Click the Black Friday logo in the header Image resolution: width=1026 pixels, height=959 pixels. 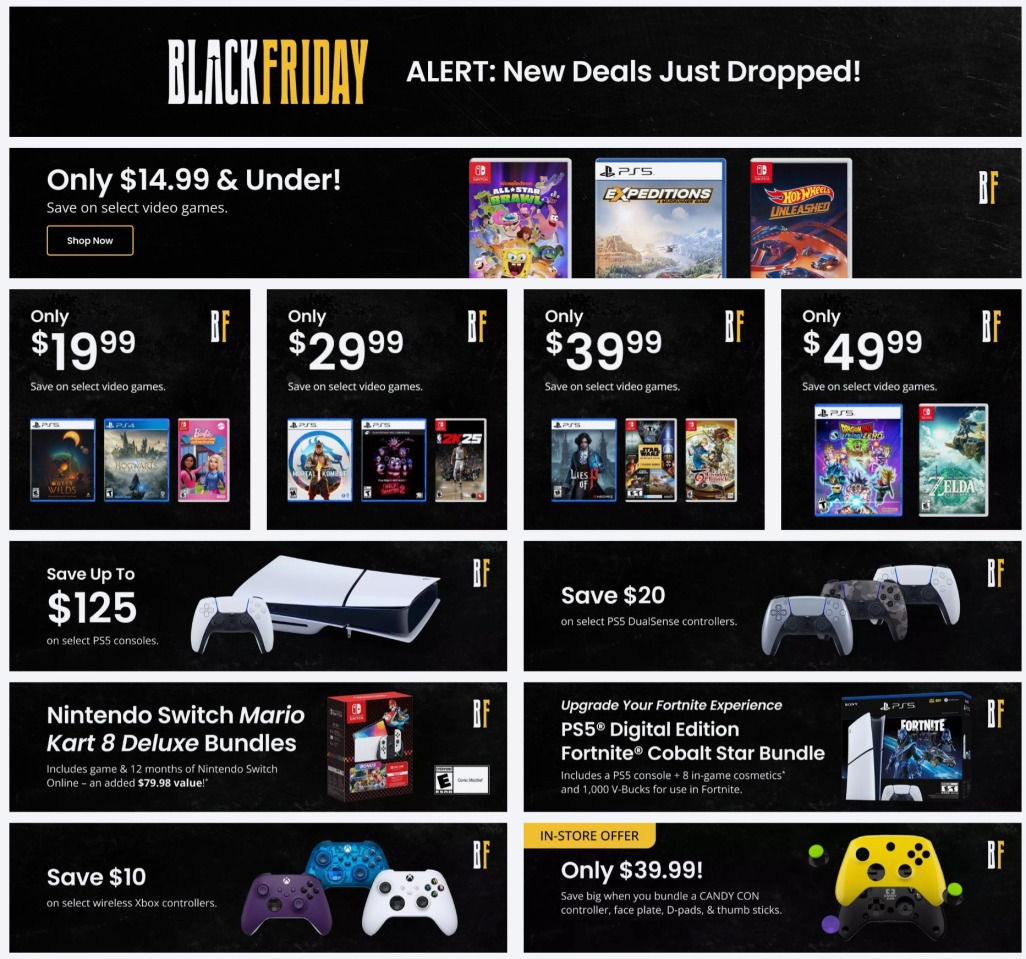click(268, 70)
